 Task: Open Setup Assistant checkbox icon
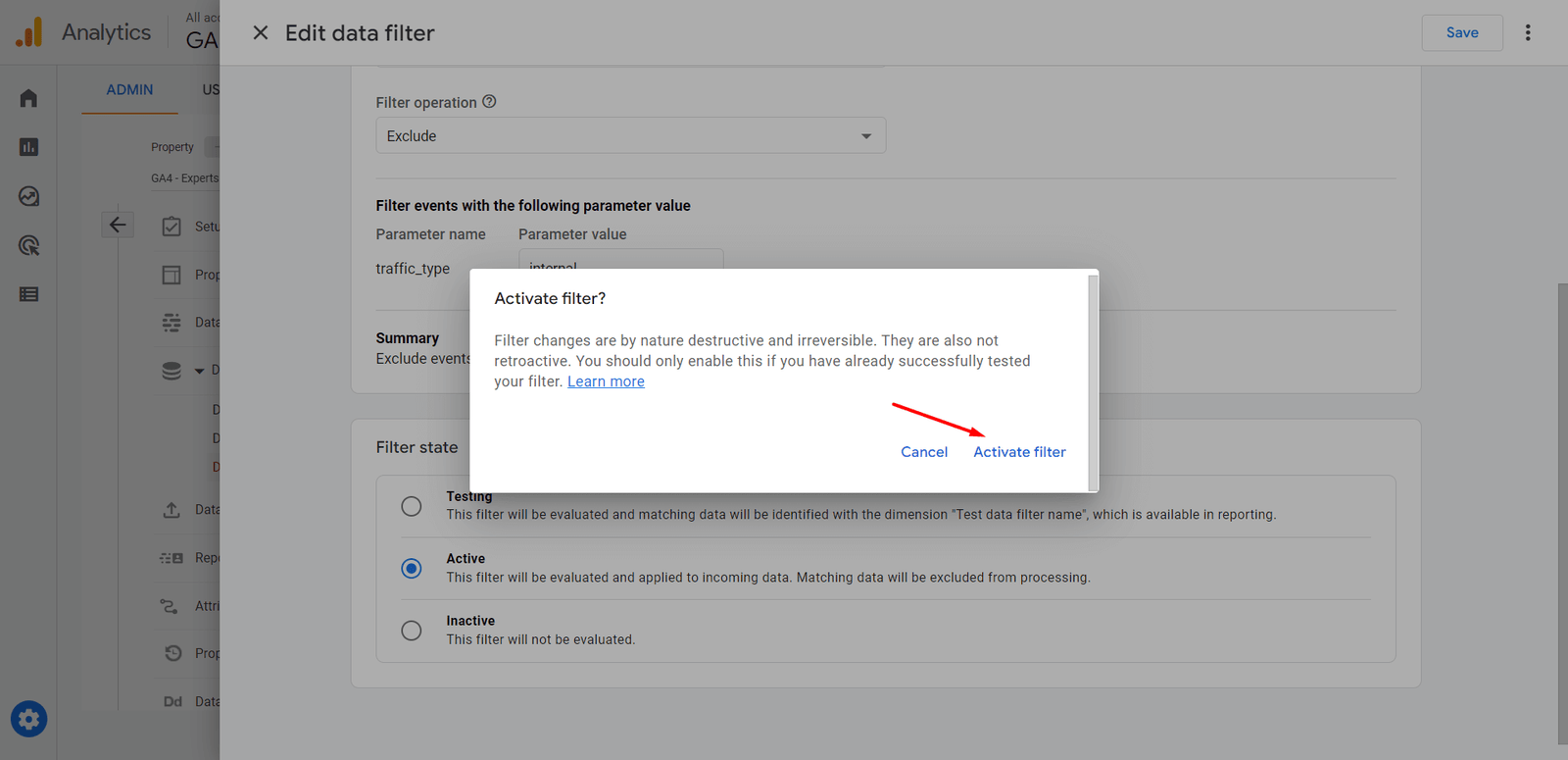(x=171, y=227)
